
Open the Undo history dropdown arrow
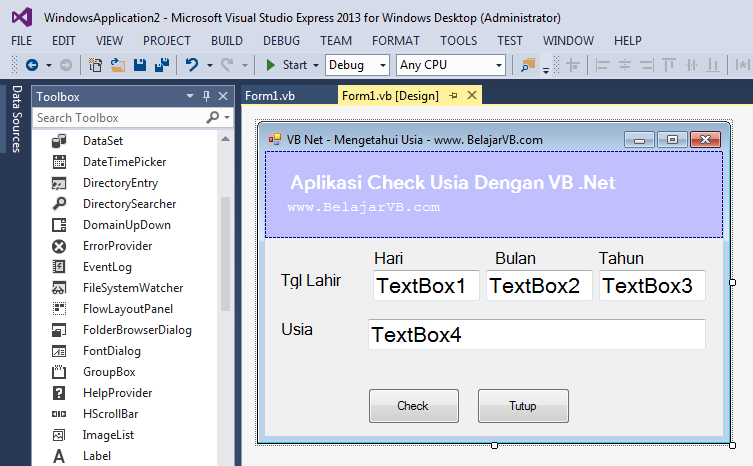point(210,65)
